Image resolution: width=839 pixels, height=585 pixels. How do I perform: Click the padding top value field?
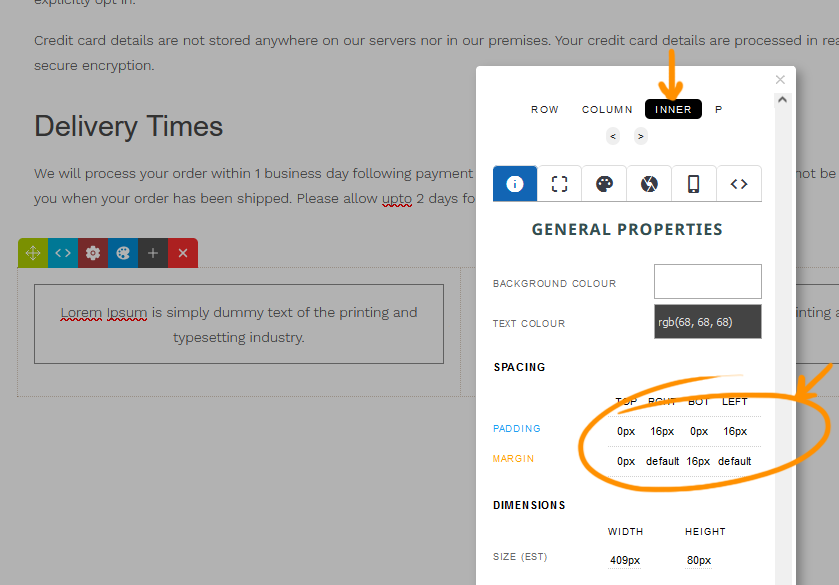coord(626,432)
